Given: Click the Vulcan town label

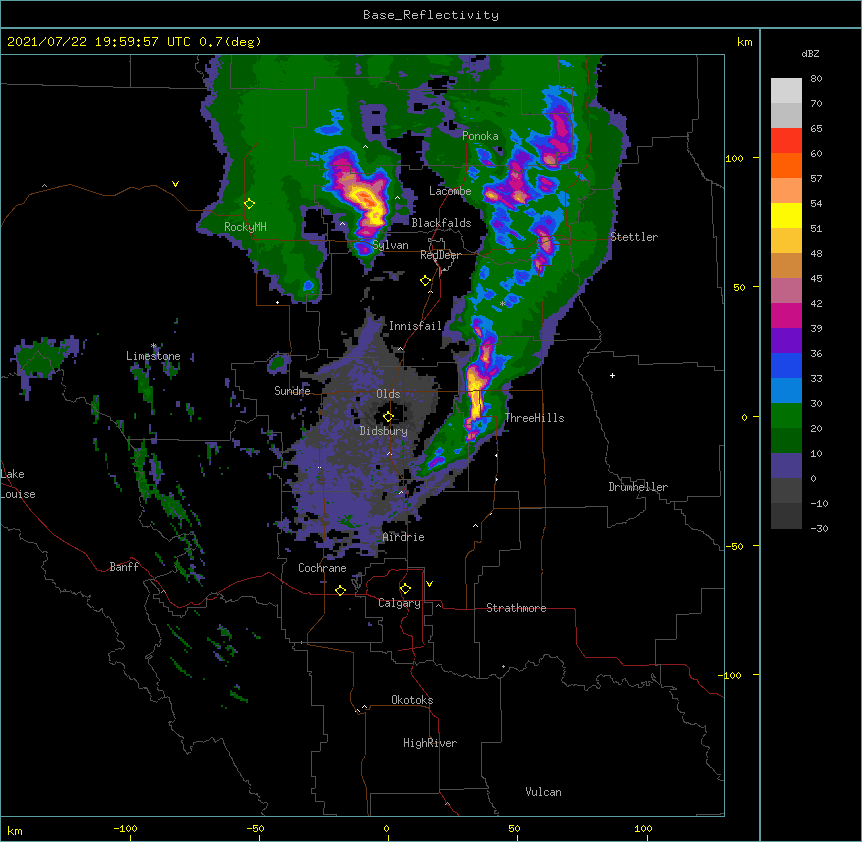Looking at the screenshot, I should (x=543, y=792).
